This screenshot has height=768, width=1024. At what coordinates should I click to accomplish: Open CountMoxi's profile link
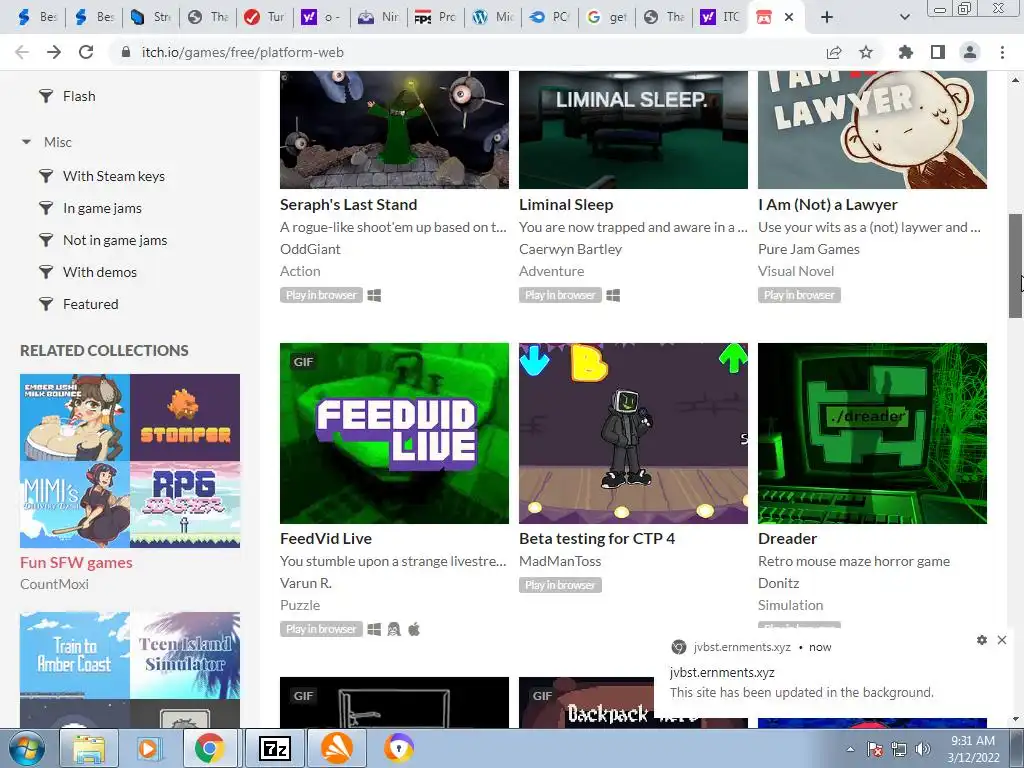[54, 584]
